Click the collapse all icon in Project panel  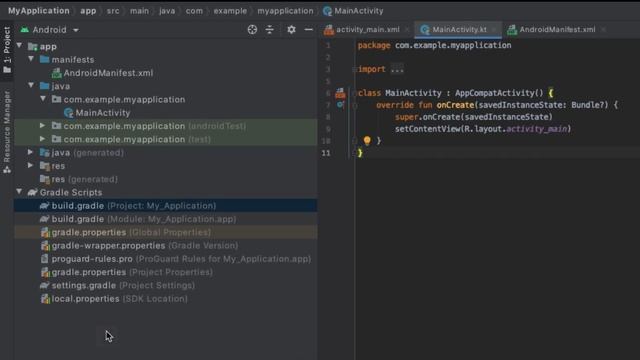coord(270,29)
